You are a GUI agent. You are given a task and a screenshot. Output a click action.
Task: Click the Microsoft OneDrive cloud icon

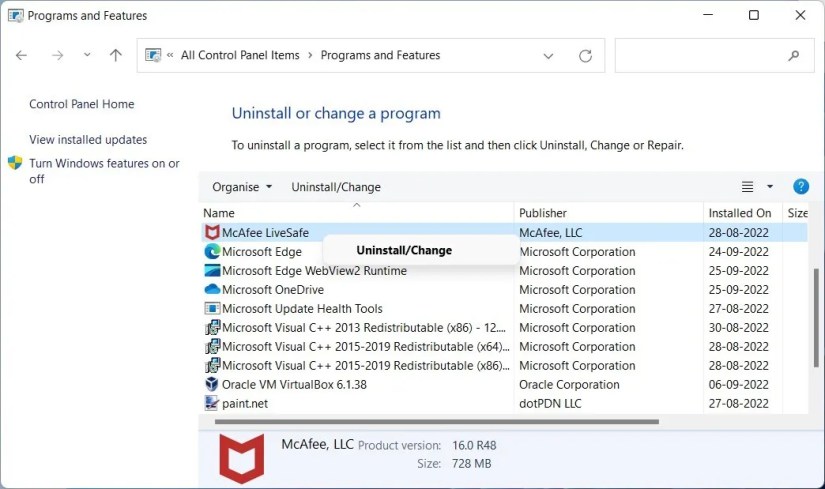click(212, 289)
